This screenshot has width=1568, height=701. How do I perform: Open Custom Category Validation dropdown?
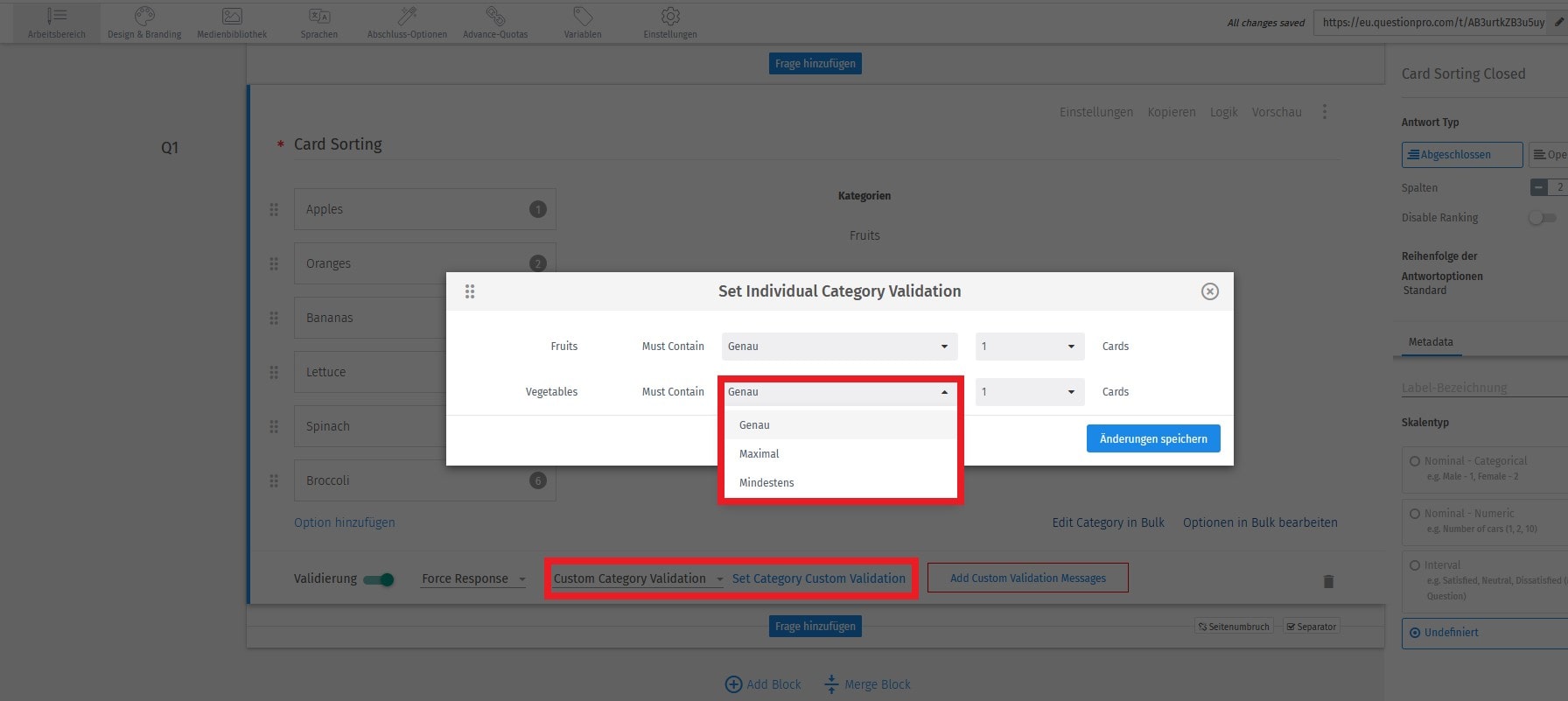point(638,578)
